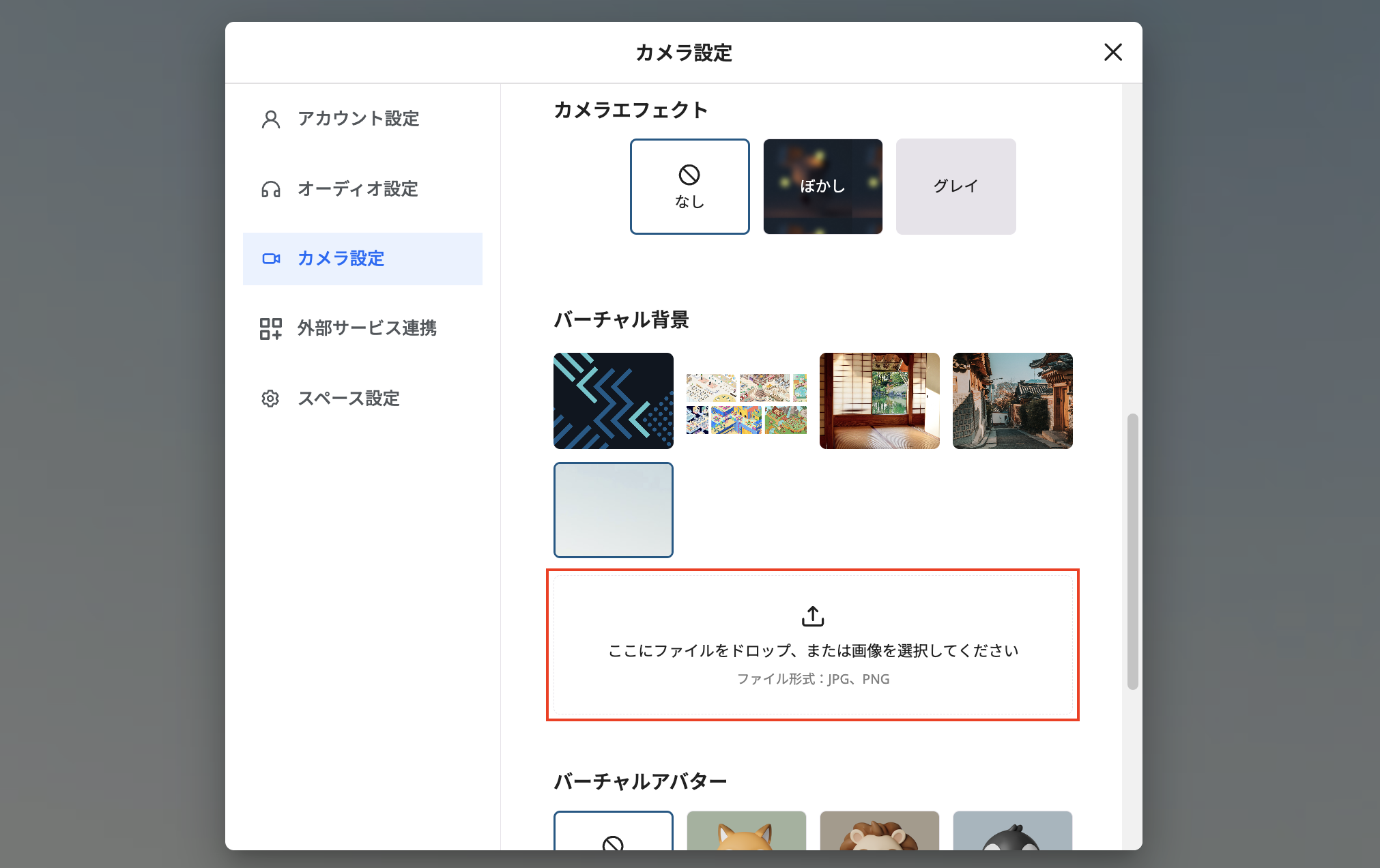Viewport: 1380px width, 868px height.
Task: Select the なし camera effect
Action: pyautogui.click(x=689, y=186)
